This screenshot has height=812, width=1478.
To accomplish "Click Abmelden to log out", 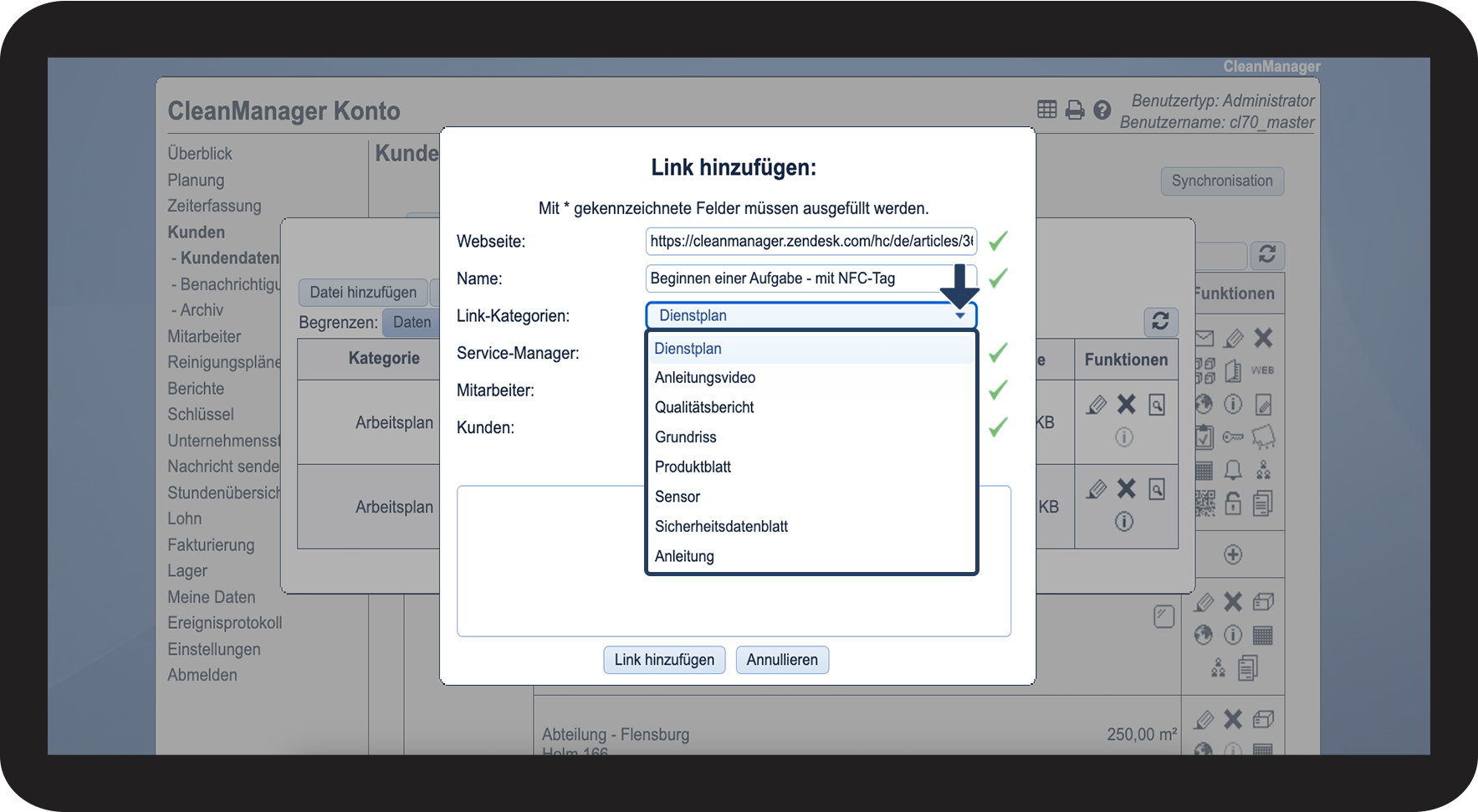I will click(x=202, y=675).
